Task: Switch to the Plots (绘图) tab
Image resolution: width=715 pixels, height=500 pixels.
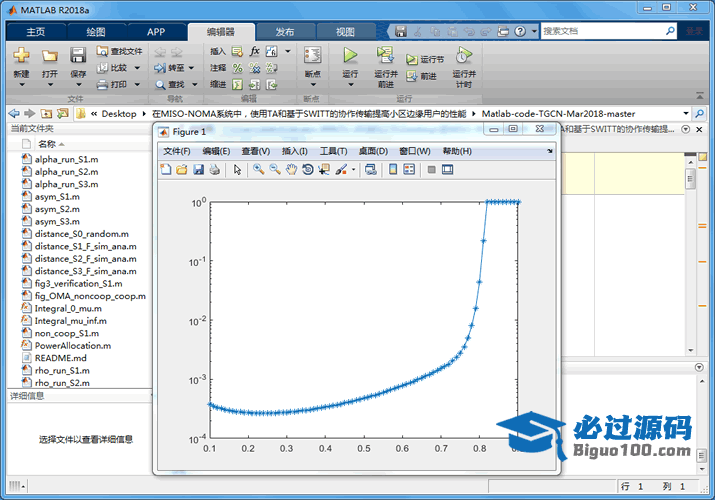Action: click(x=96, y=32)
